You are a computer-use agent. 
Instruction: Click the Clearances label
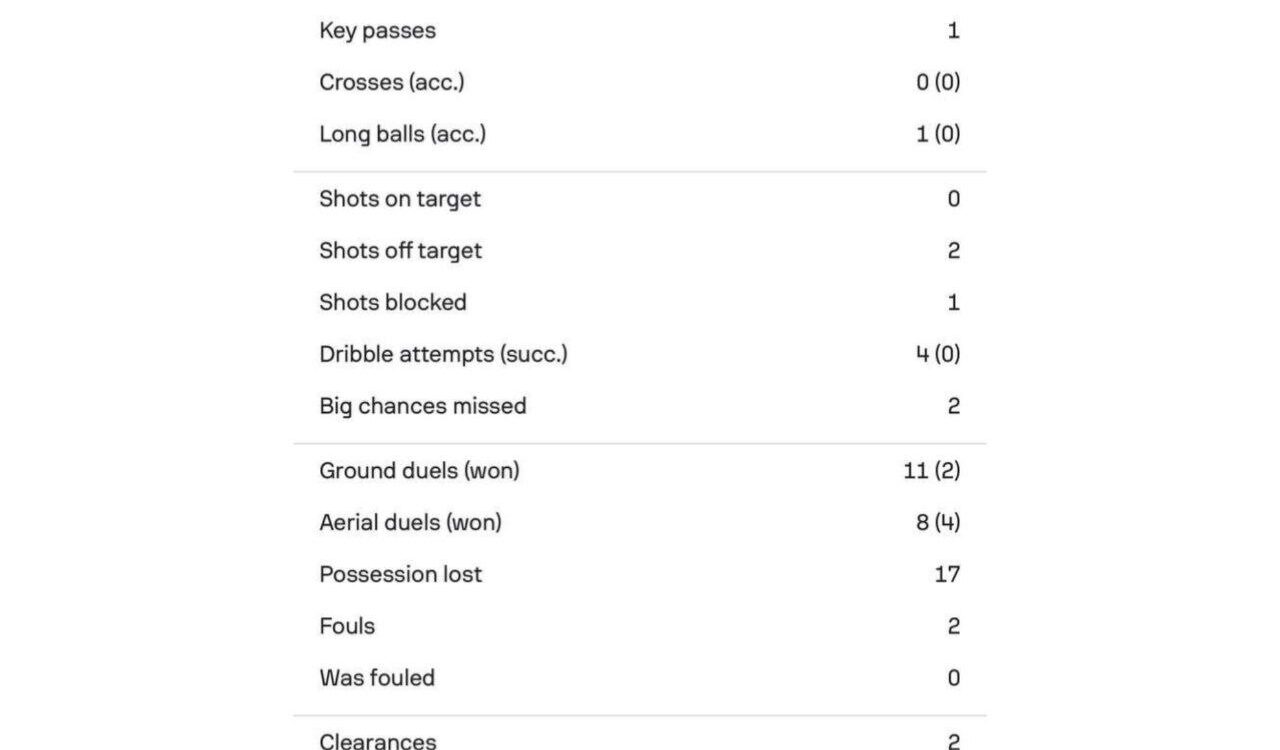378,741
